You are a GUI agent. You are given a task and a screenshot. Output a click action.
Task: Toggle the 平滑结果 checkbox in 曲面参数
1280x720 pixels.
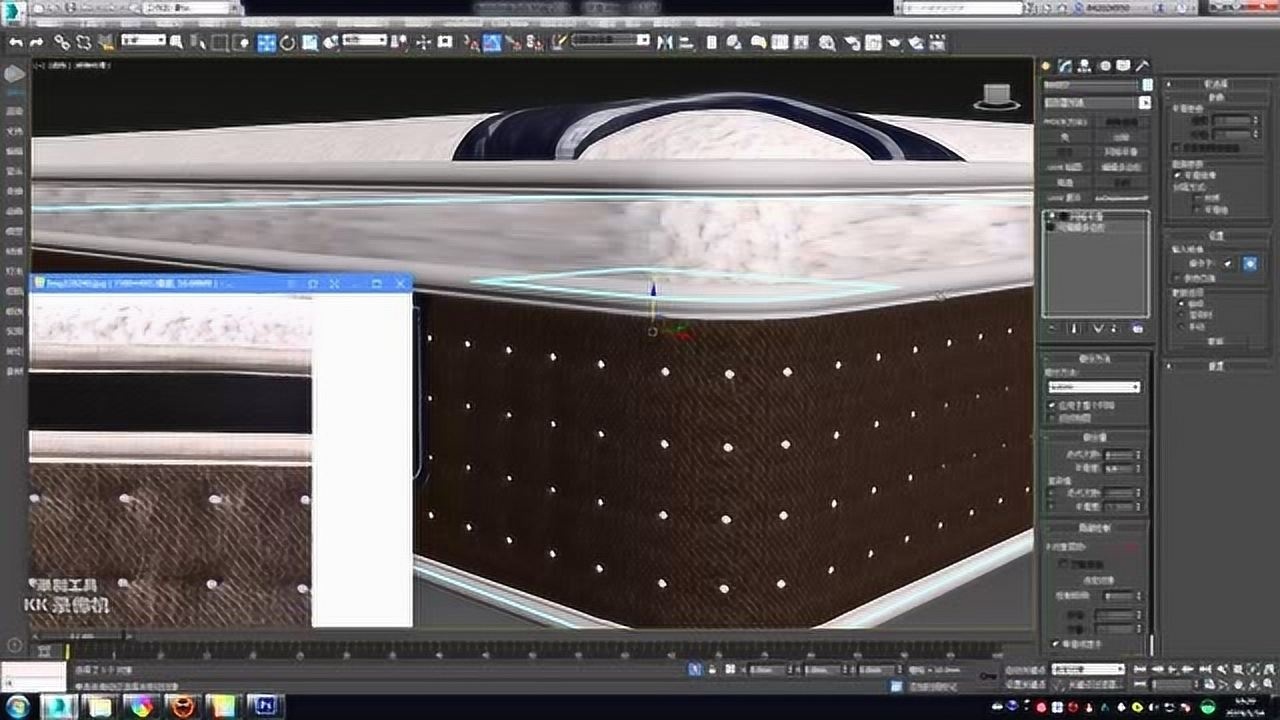coord(1175,175)
